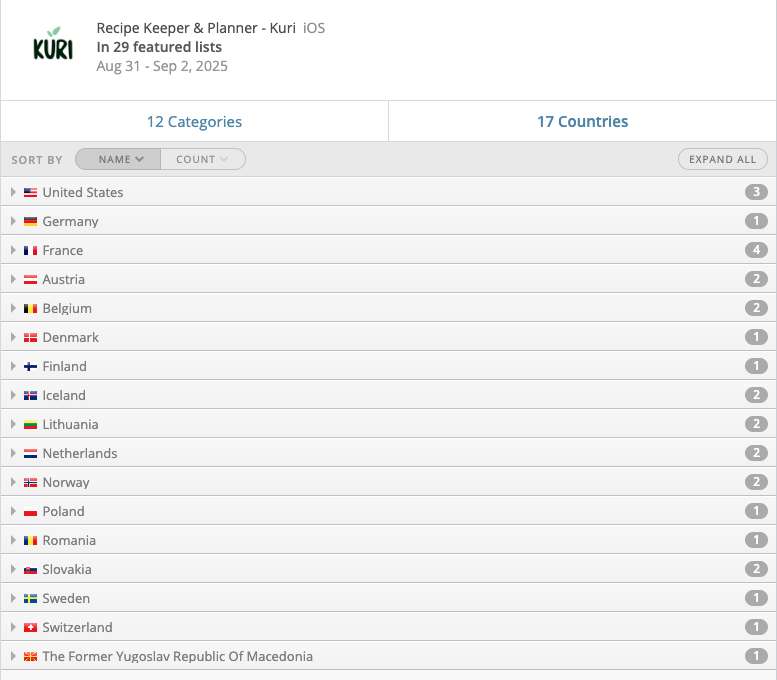This screenshot has width=777, height=680.
Task: Expand the Belgium row arrow
Action: [x=13, y=308]
